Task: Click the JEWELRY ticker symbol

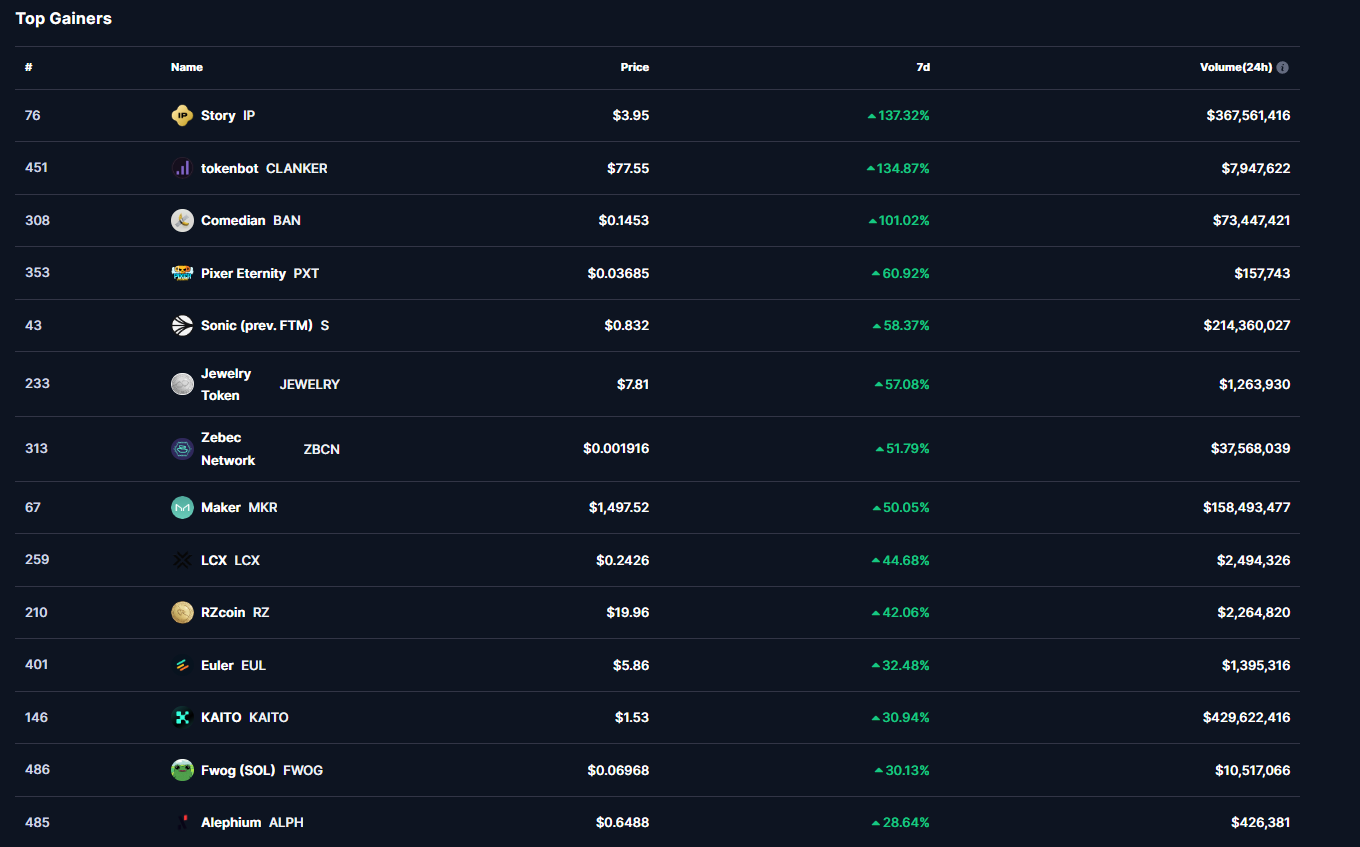Action: pyautogui.click(x=310, y=384)
